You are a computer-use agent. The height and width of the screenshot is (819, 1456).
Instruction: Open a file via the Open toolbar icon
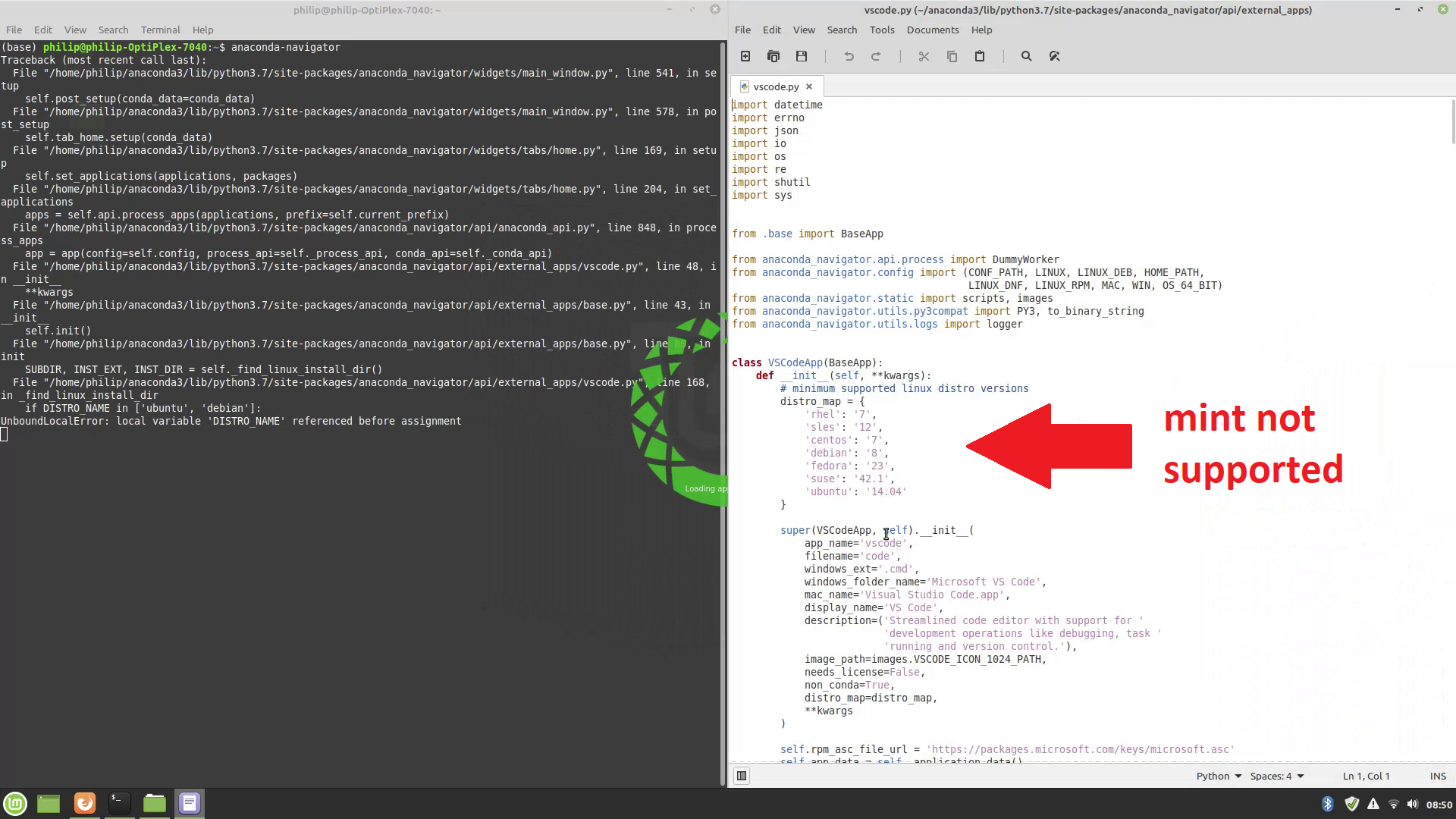point(773,56)
